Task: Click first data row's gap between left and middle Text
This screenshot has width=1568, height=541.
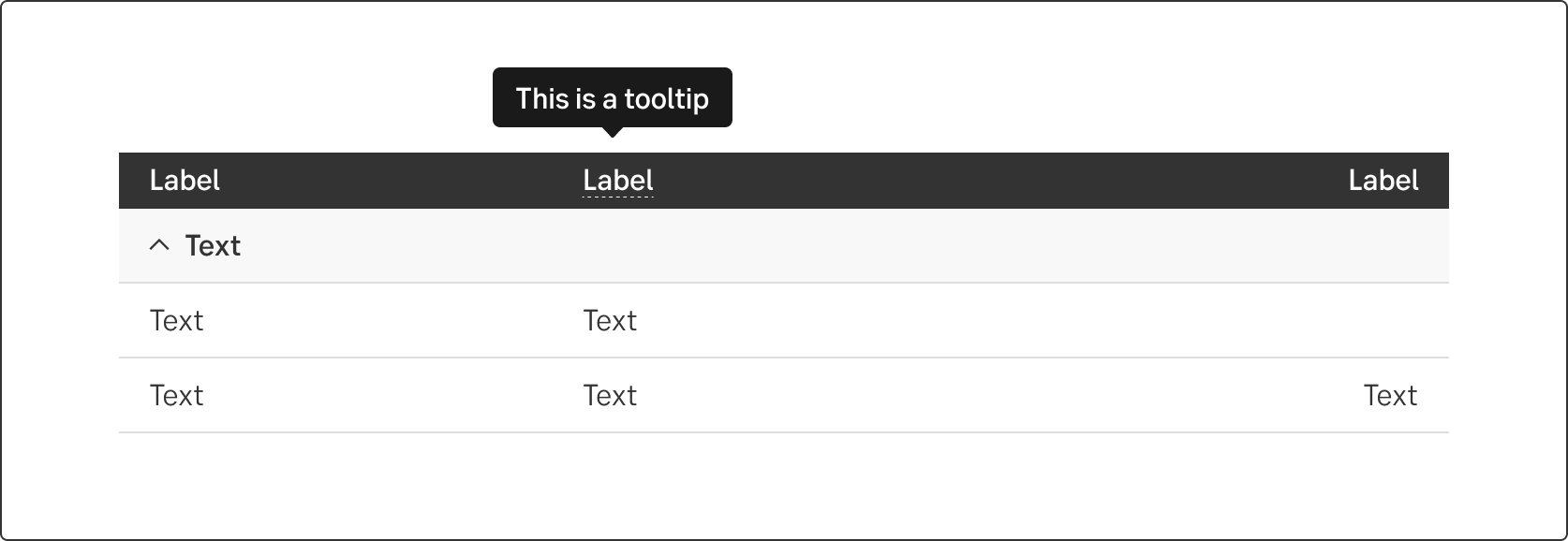Action: (393, 320)
